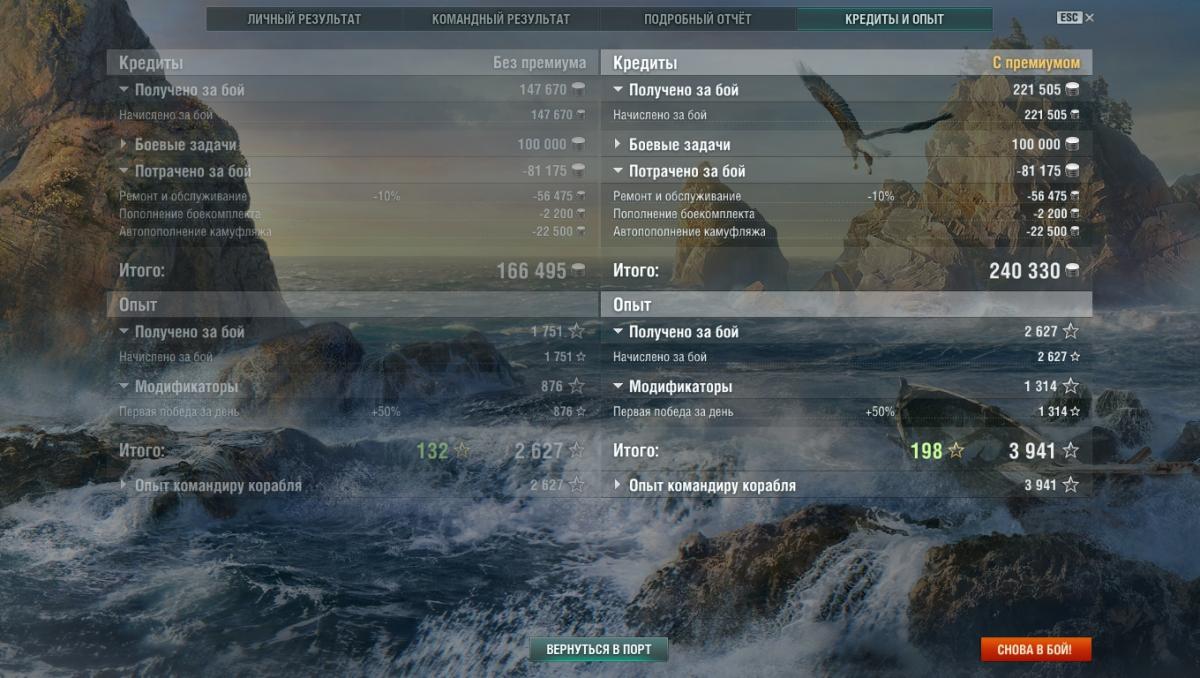The width and height of the screenshot is (1200, 678).
Task: Click the credits icon beside Начислено за бой 221 505
Action: tap(1075, 115)
